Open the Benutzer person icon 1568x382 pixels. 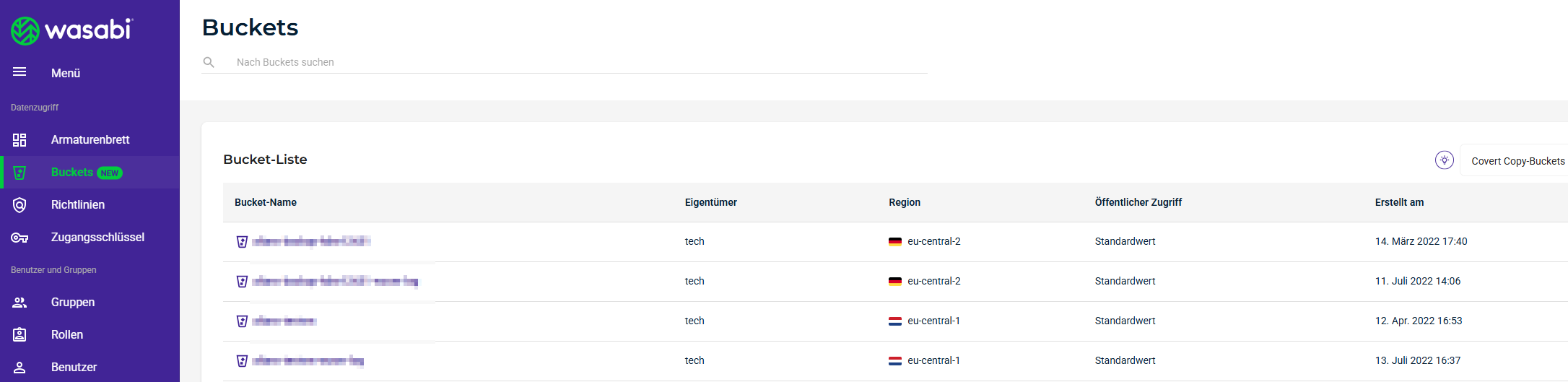click(x=19, y=368)
